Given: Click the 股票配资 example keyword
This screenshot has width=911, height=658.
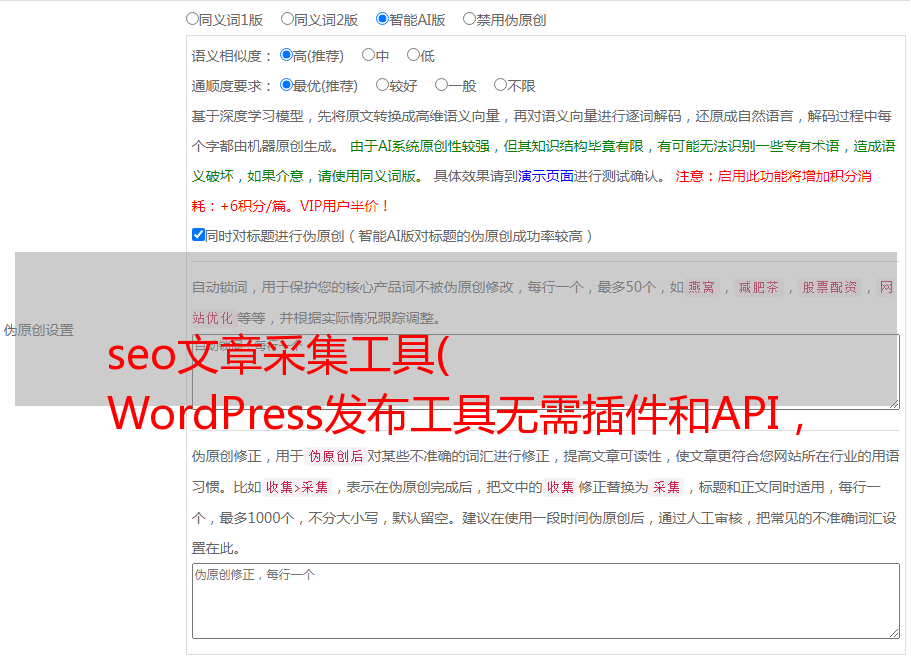Looking at the screenshot, I should 829,287.
